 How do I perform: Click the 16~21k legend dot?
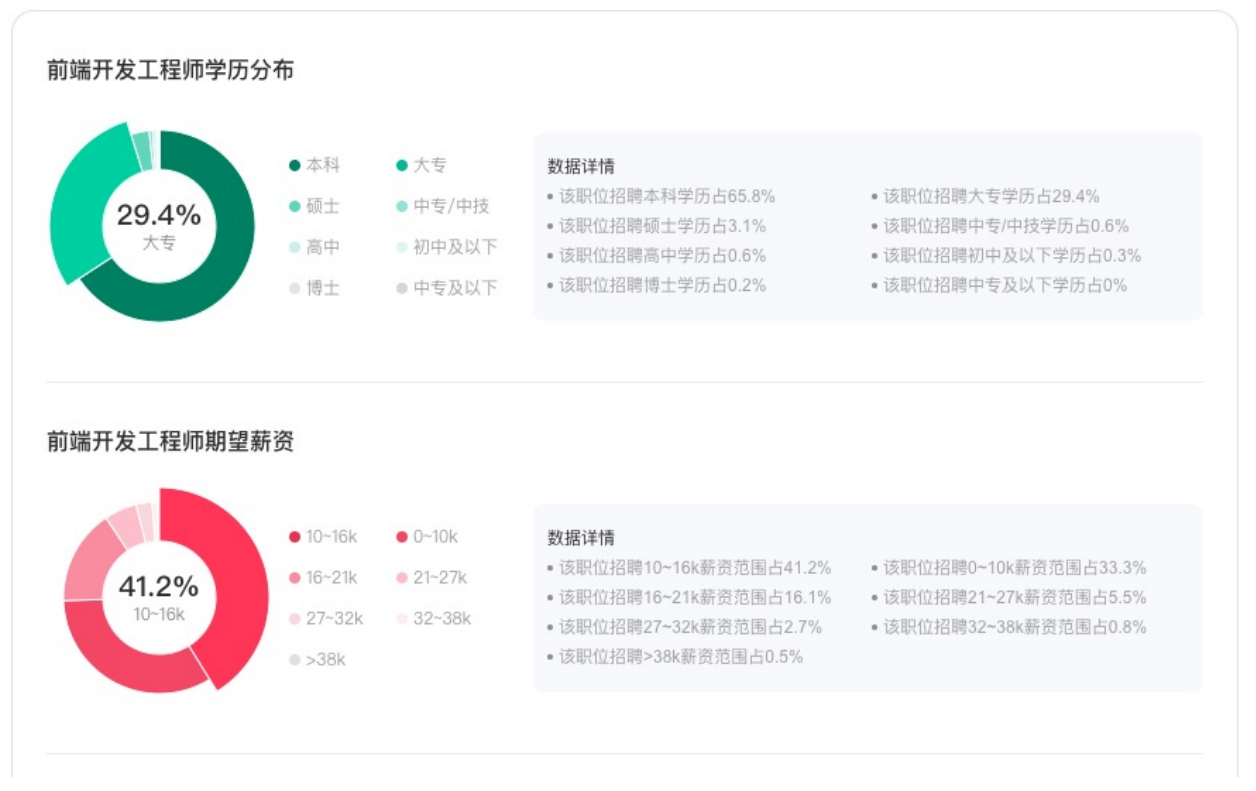pyautogui.click(x=295, y=578)
